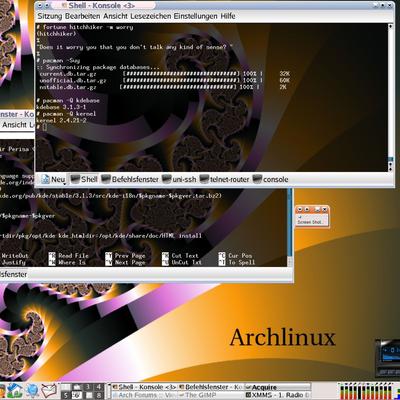The width and height of the screenshot is (400, 400).
Task: Open the Hilfe menu
Action: pos(228,16)
